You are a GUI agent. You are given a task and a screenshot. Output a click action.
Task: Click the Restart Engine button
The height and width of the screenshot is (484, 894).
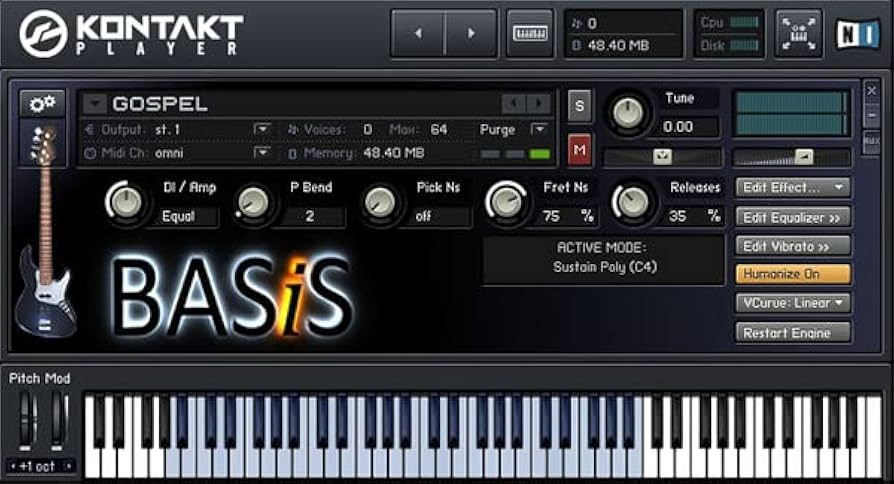(793, 333)
